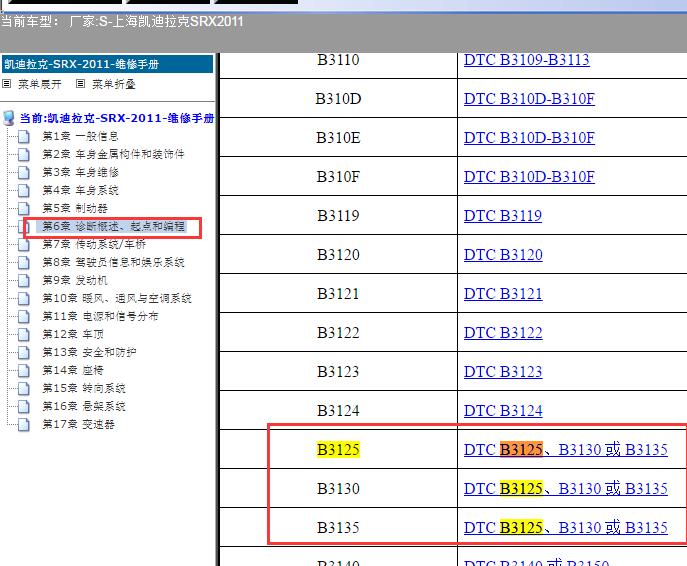687x566 pixels.
Task: Click the page icon for 第12章 车顶
Action: [24, 334]
